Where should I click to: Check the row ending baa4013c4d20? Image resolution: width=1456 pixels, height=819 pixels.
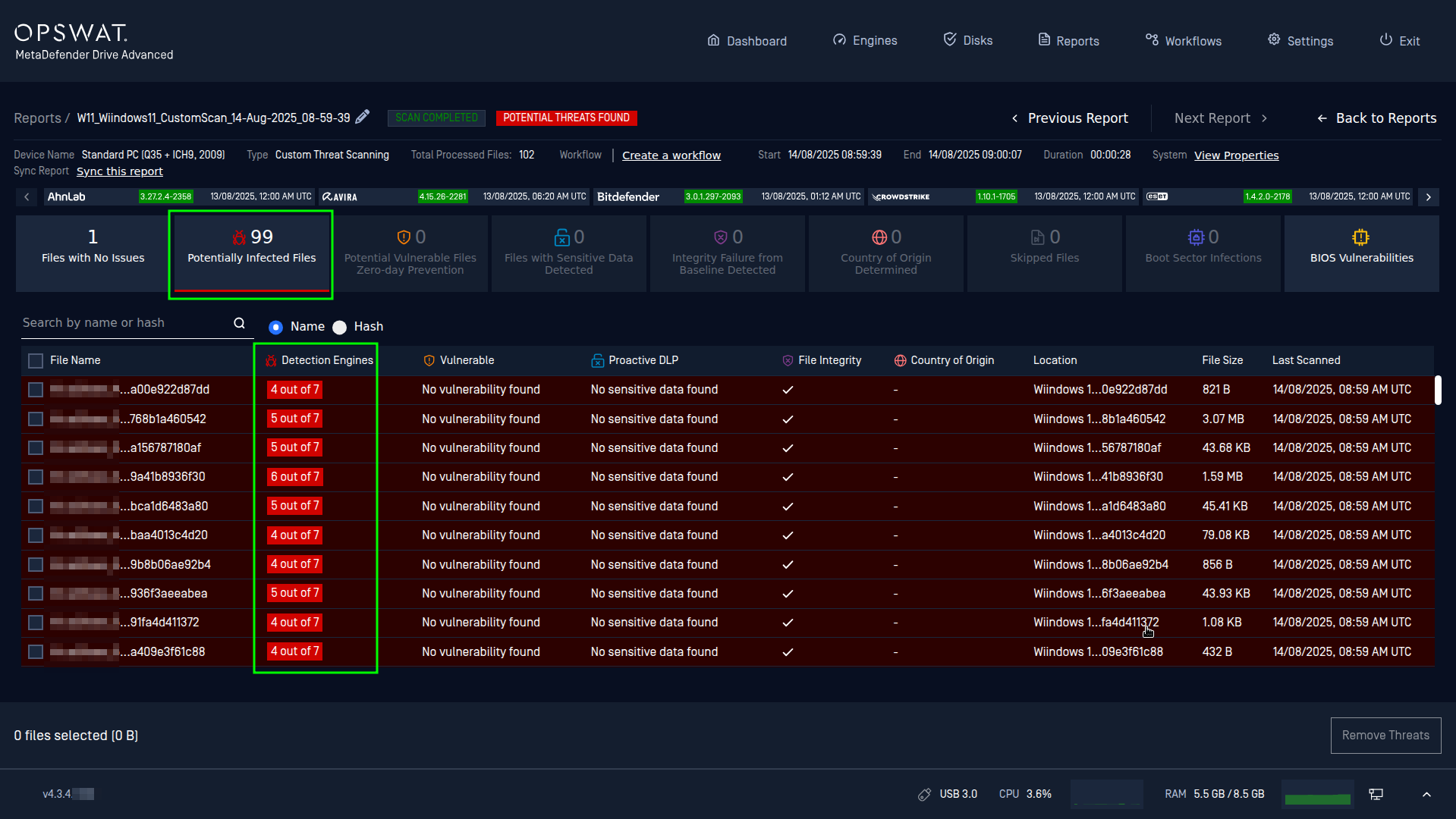click(36, 535)
